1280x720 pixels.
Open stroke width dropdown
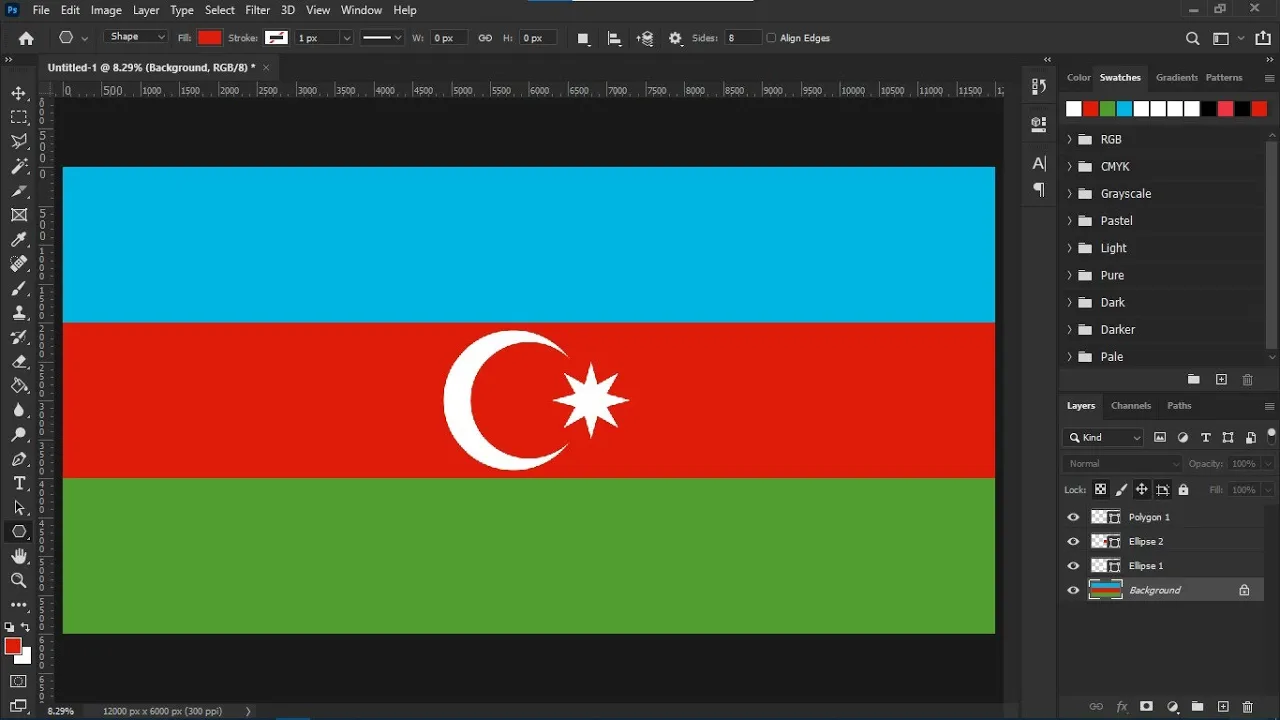(x=347, y=38)
